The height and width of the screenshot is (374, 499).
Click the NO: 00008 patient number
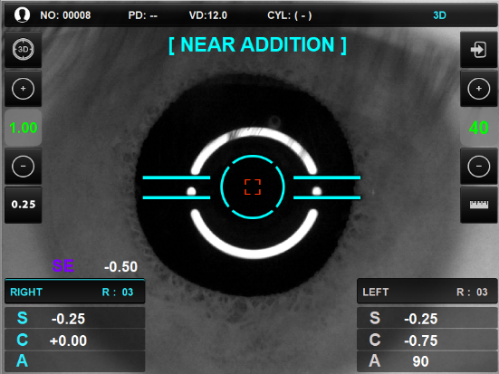pyautogui.click(x=65, y=15)
